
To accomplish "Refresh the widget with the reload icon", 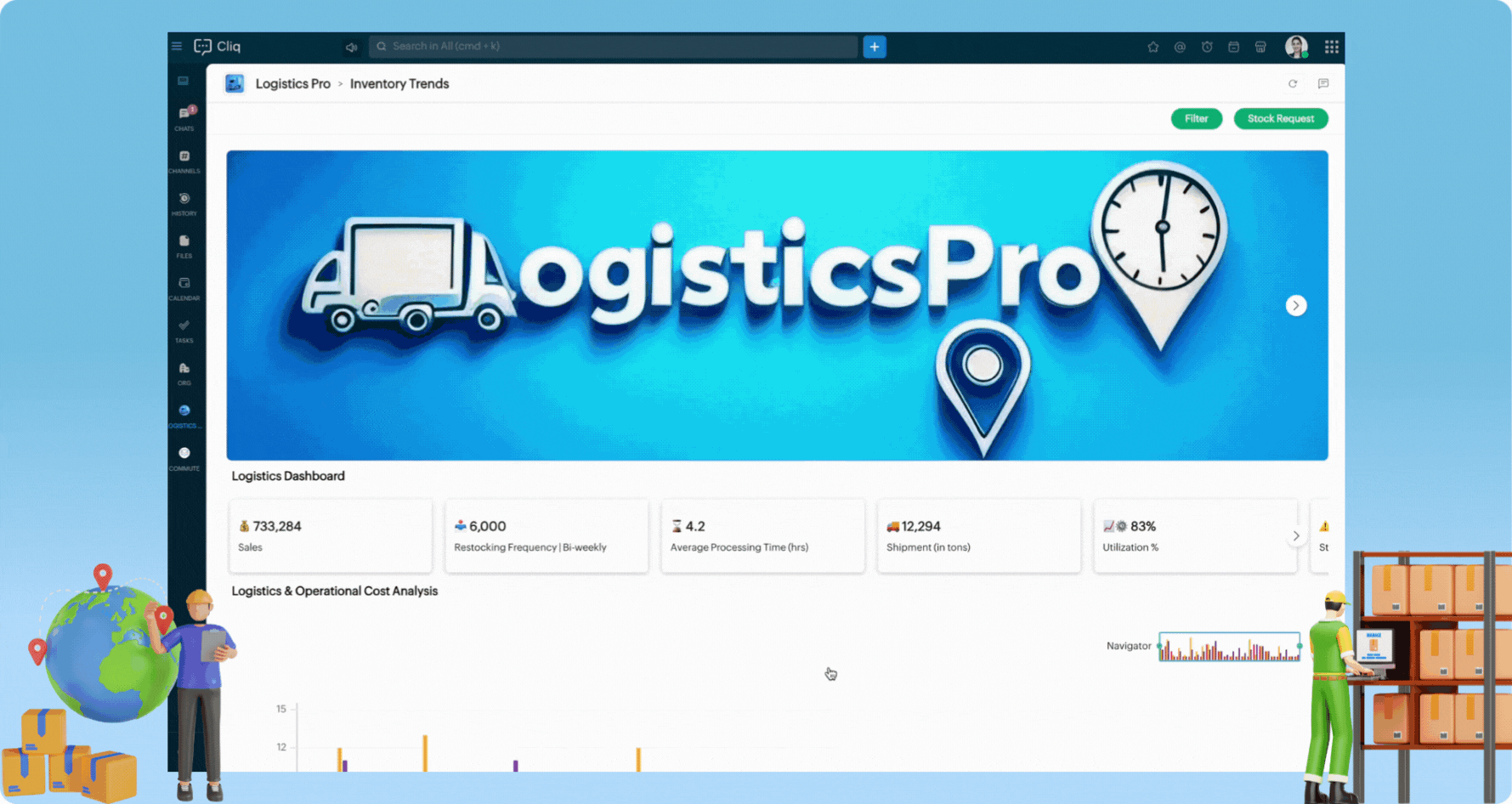I will click(1293, 83).
